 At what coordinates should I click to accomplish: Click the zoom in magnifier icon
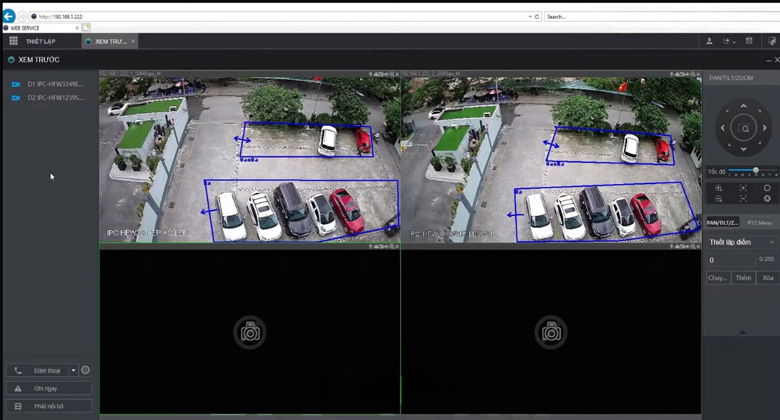718,188
